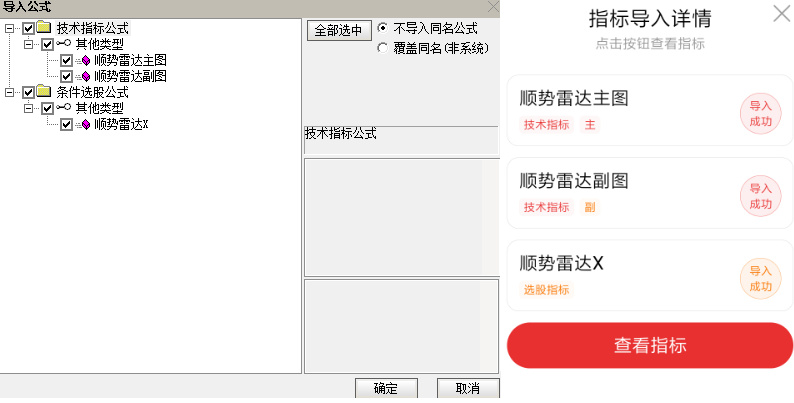Uncheck the 顺势雷达X checkbox

[66, 125]
